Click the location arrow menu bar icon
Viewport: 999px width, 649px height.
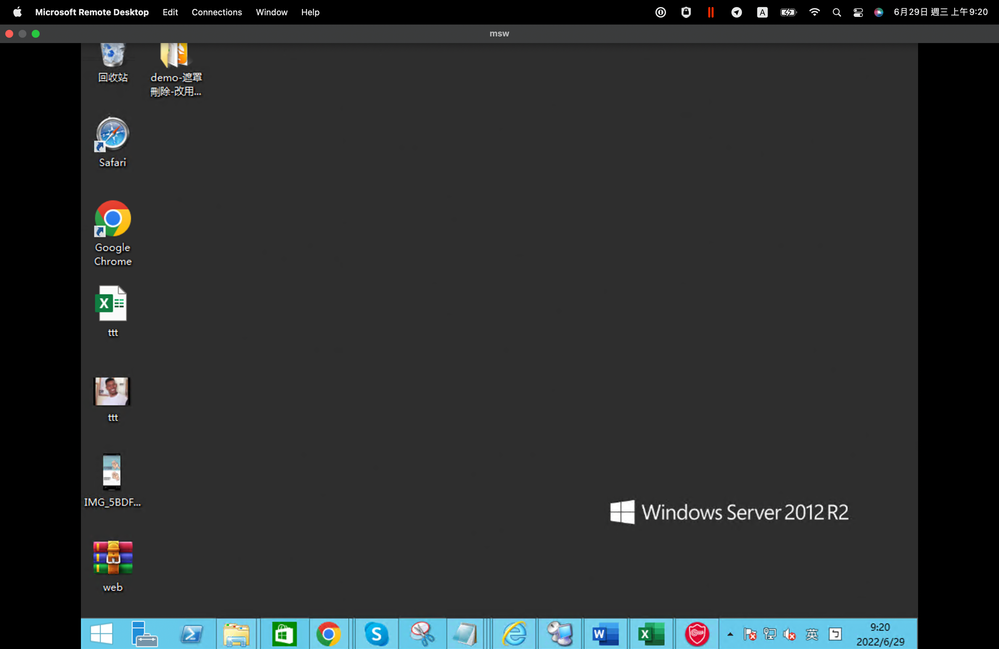737,12
